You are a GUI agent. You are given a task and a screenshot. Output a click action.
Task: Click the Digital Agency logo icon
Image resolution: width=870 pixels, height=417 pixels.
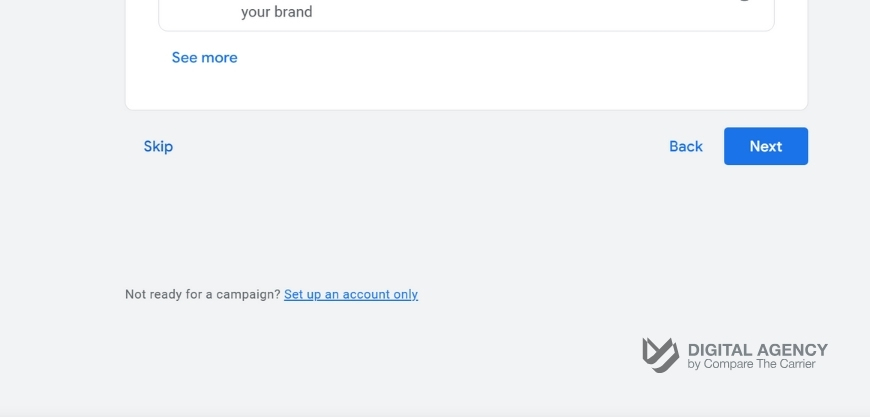click(660, 355)
